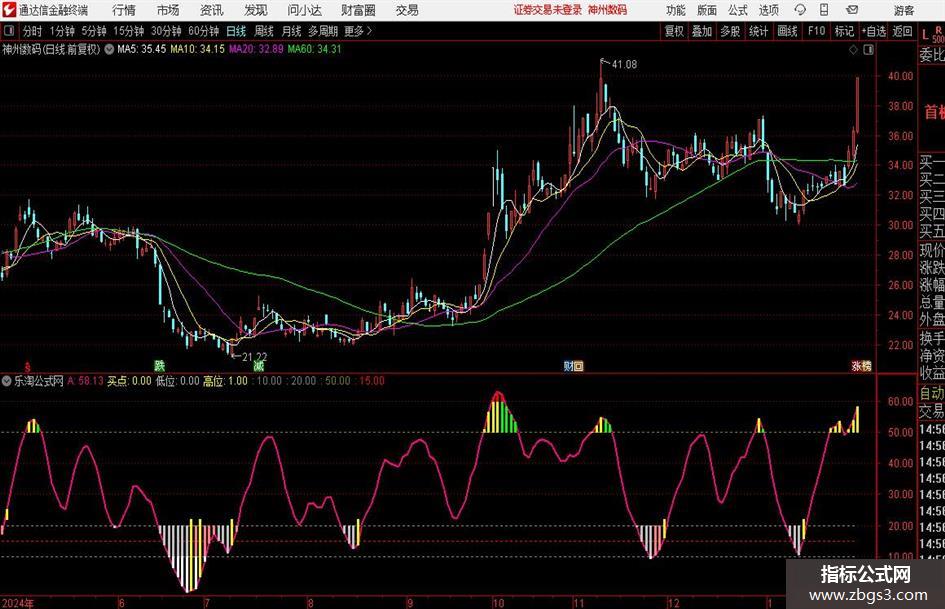
Task: Click the 神州数码 stock name in title bar
Action: 607,10
